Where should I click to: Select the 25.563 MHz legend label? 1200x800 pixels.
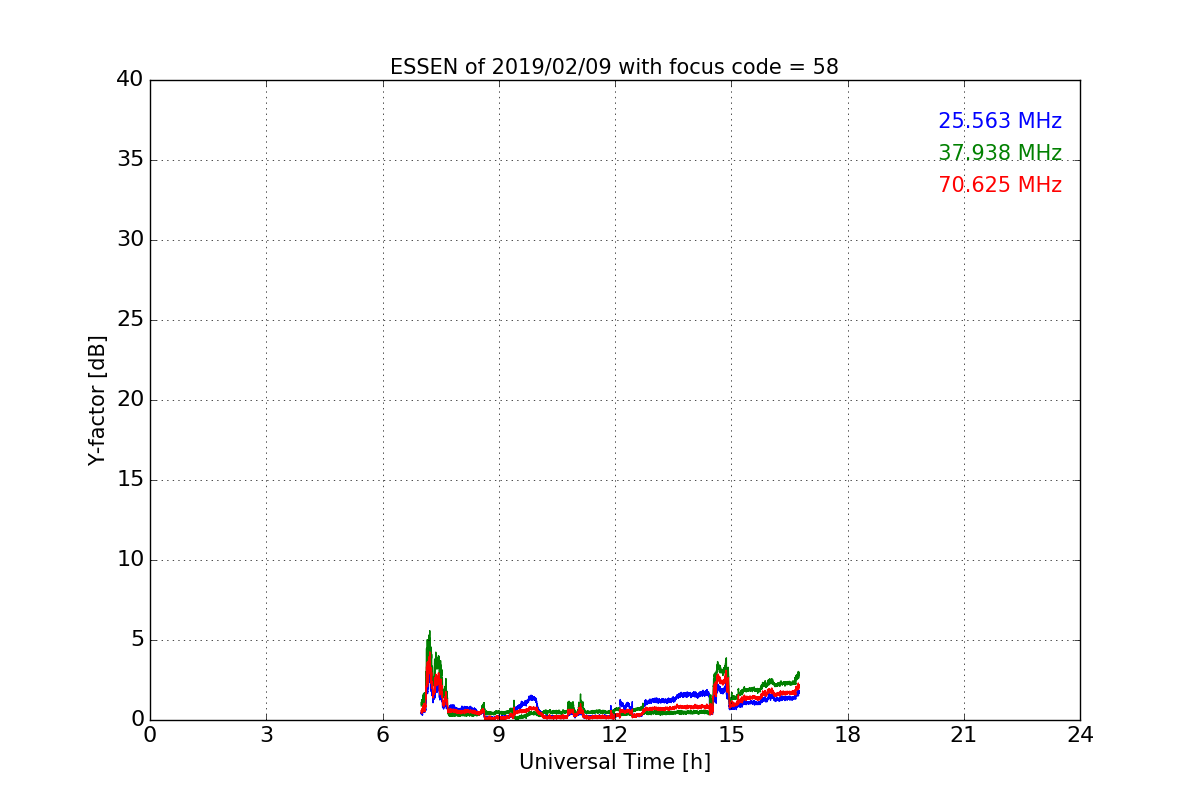click(x=1000, y=121)
